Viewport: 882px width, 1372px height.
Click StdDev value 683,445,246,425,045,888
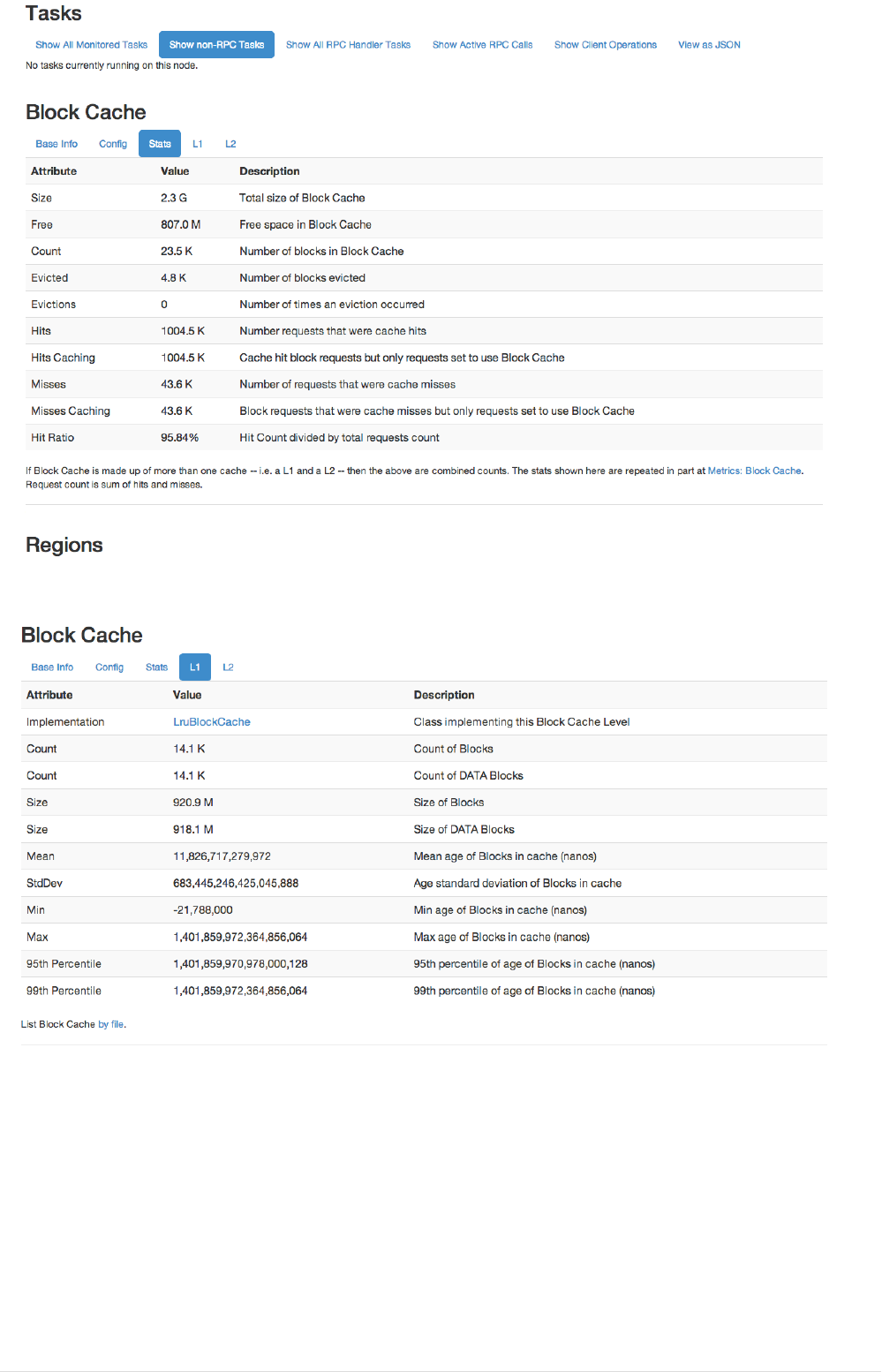pos(236,884)
